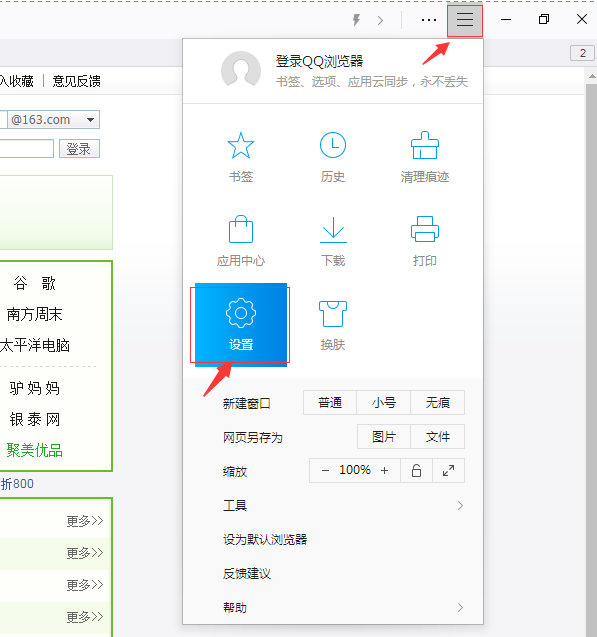This screenshot has width=597, height=637.
Task: Open new incognito window (无痕)
Action: [437, 403]
